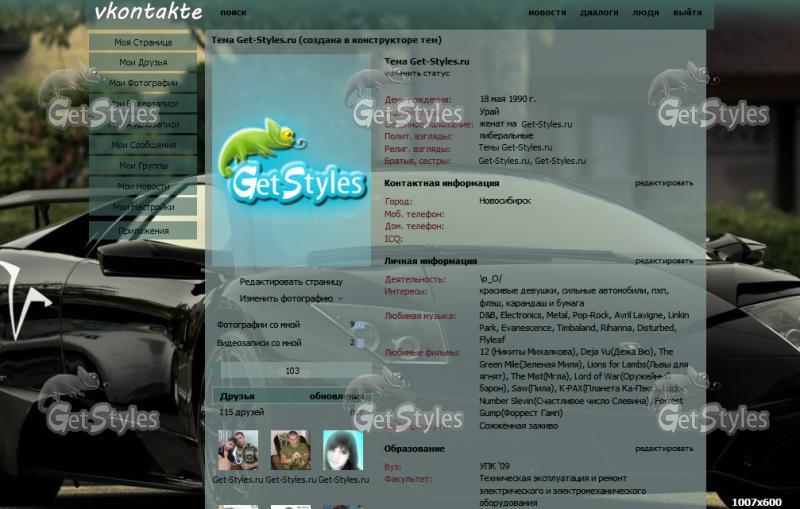Go to люди in the top bar
This screenshot has height=509, width=800.
point(646,13)
